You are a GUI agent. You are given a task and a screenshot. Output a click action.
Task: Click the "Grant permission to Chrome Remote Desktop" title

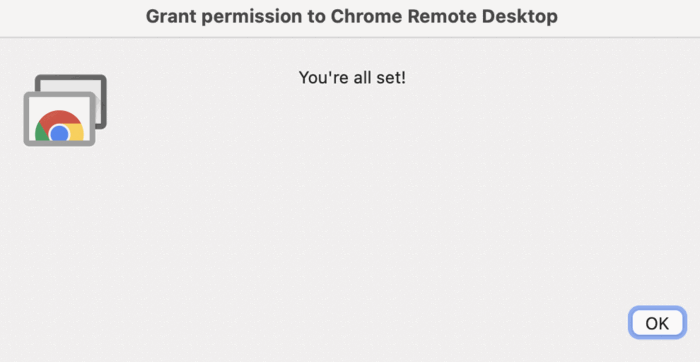(x=352, y=17)
